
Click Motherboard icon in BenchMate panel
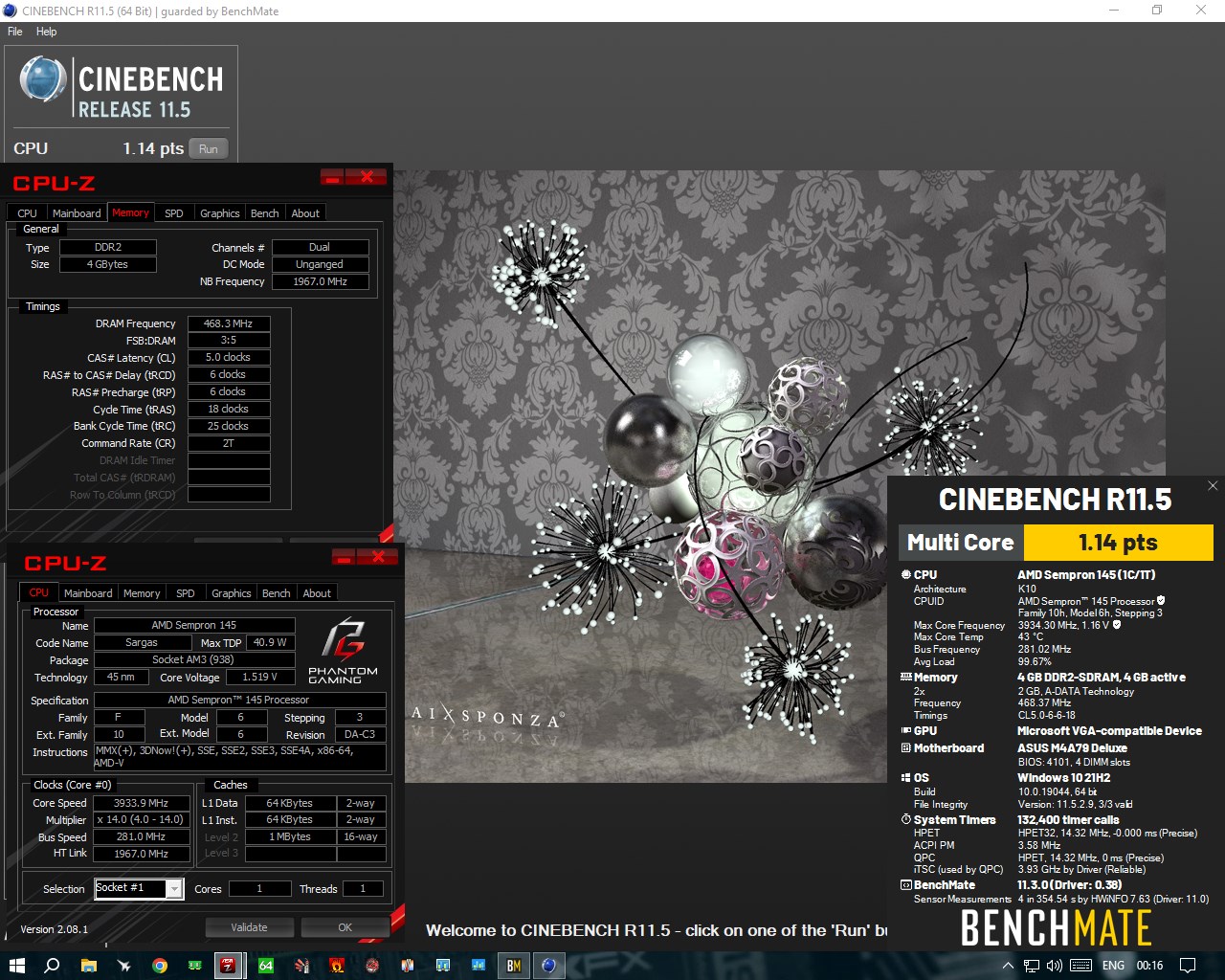pyautogui.click(x=905, y=748)
